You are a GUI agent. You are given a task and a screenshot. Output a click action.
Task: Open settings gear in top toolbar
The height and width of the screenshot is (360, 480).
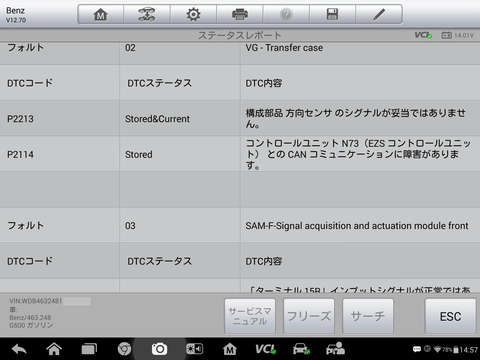[x=193, y=14]
